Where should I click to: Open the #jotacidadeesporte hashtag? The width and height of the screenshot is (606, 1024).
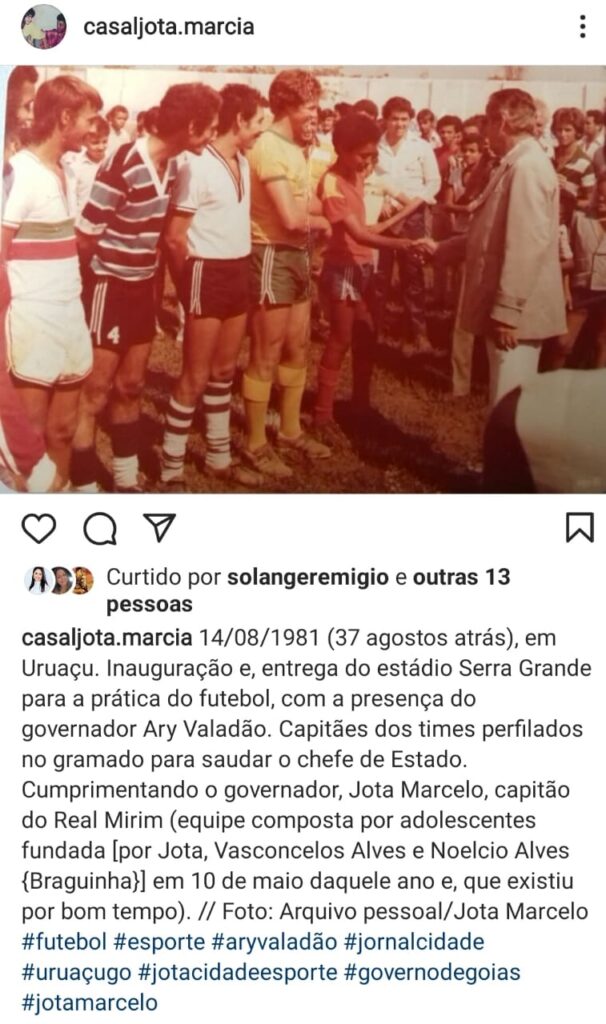pyautogui.click(x=238, y=972)
